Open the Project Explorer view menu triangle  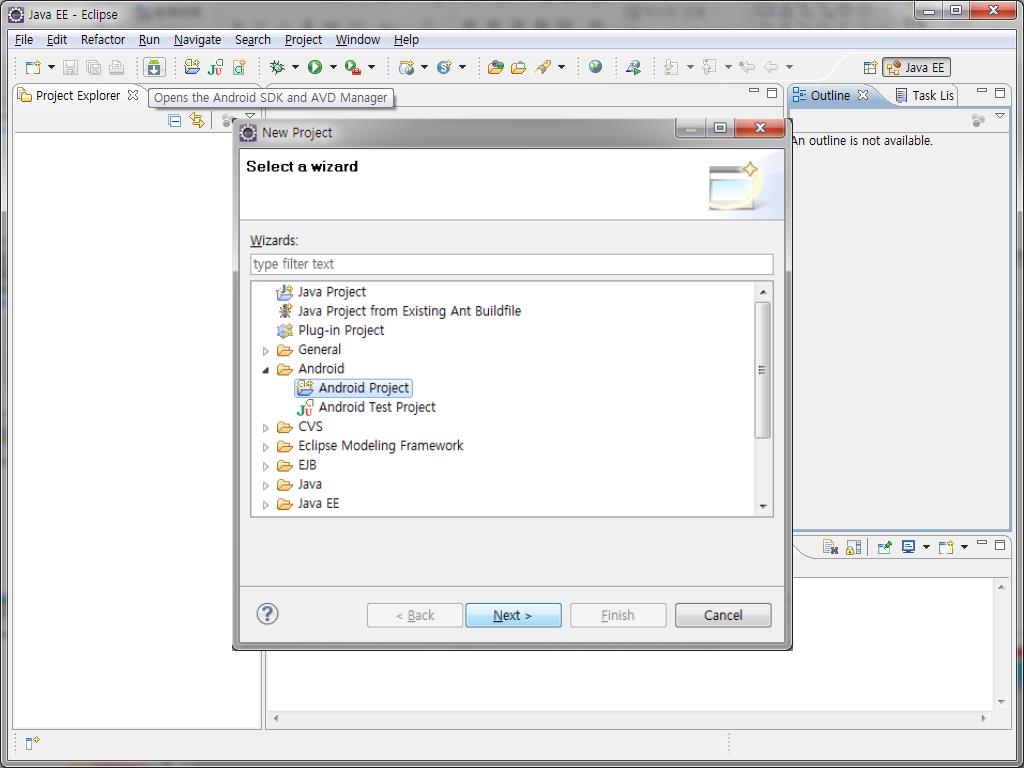pos(249,116)
